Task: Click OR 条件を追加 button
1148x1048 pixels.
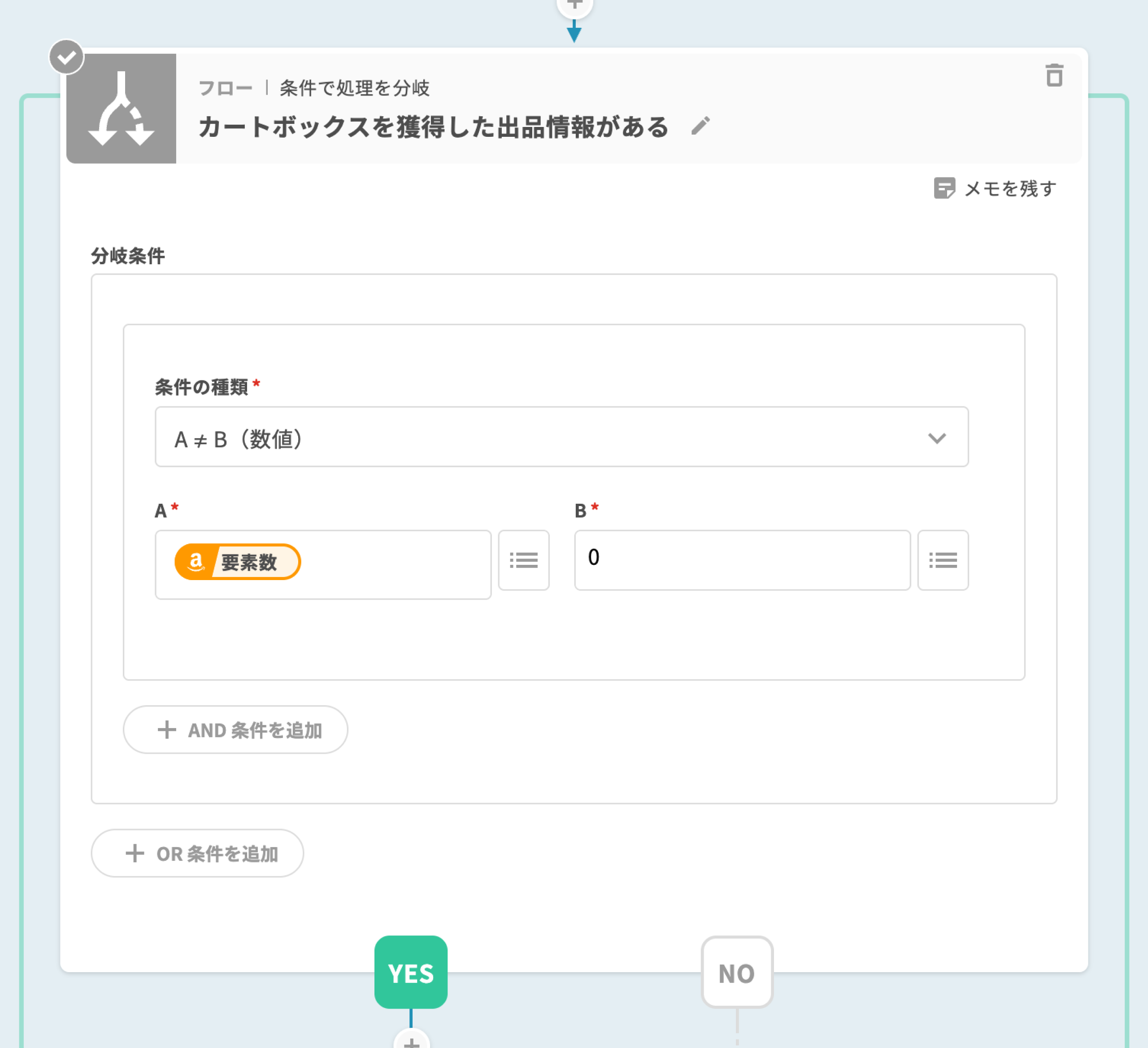Action: pos(197,853)
